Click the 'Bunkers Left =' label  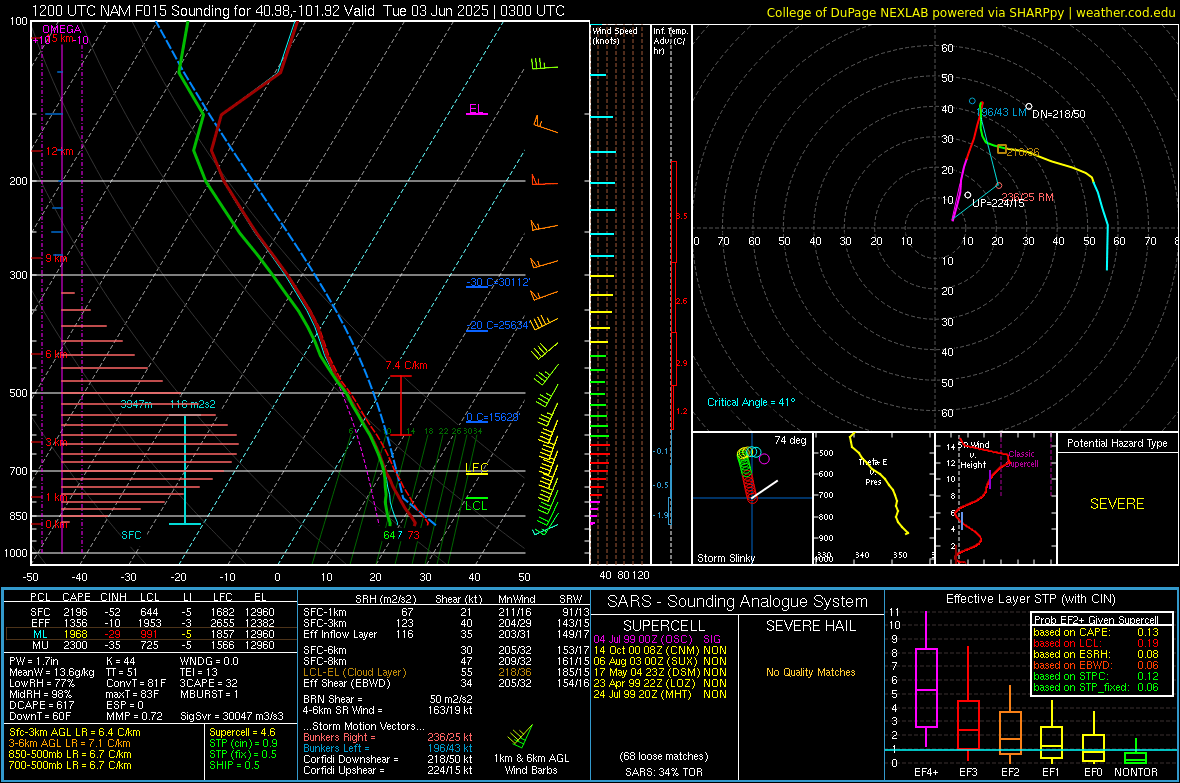pyautogui.click(x=336, y=748)
